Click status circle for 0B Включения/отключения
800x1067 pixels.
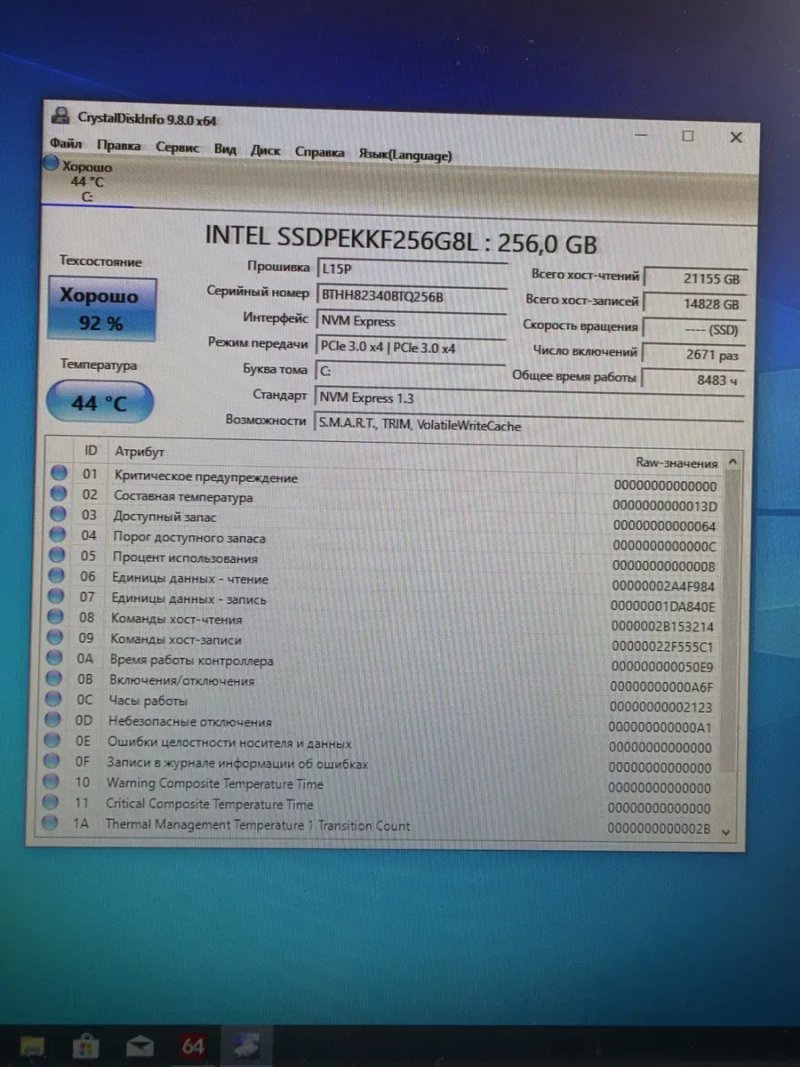(x=54, y=678)
